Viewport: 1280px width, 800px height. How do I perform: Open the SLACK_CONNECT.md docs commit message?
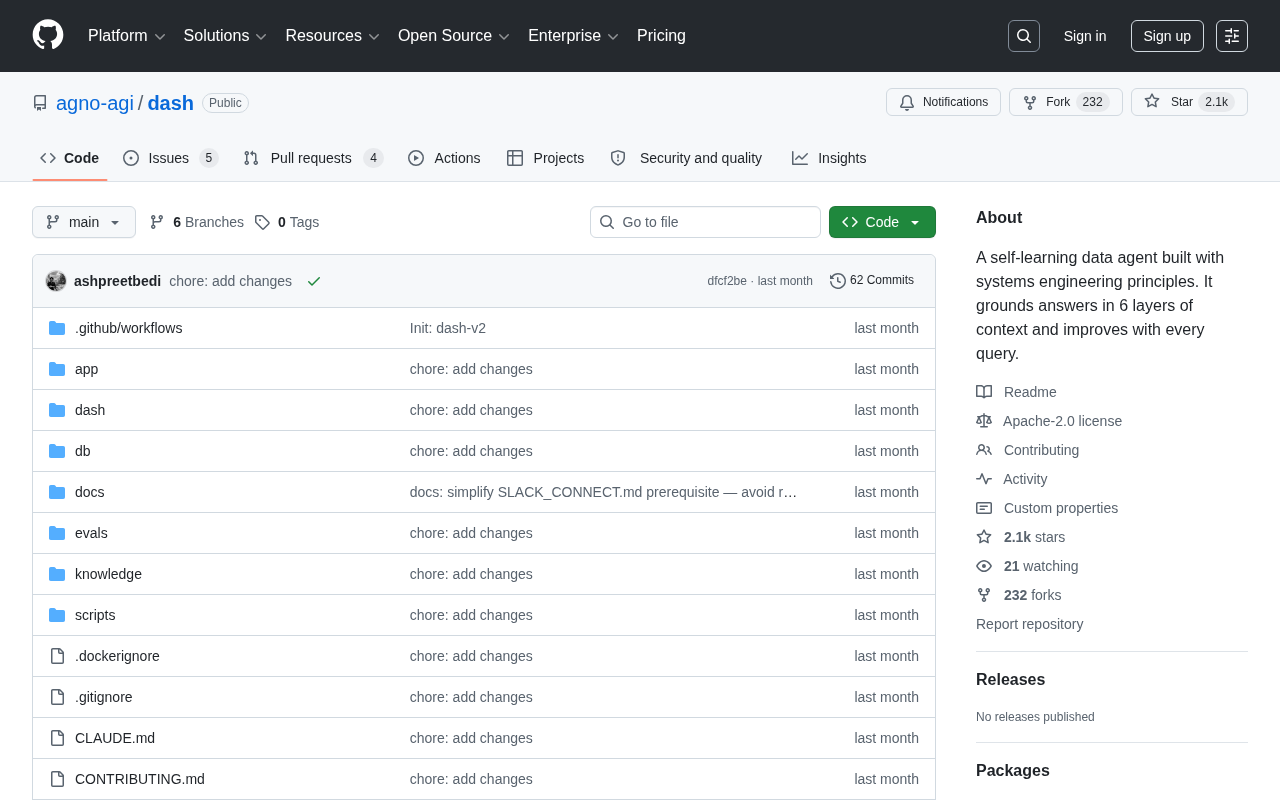(x=604, y=492)
